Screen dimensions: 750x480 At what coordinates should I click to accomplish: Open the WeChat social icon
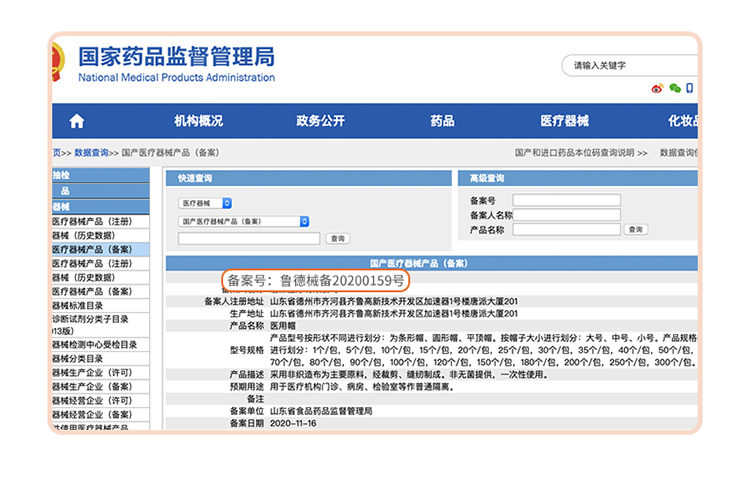pyautogui.click(x=675, y=88)
